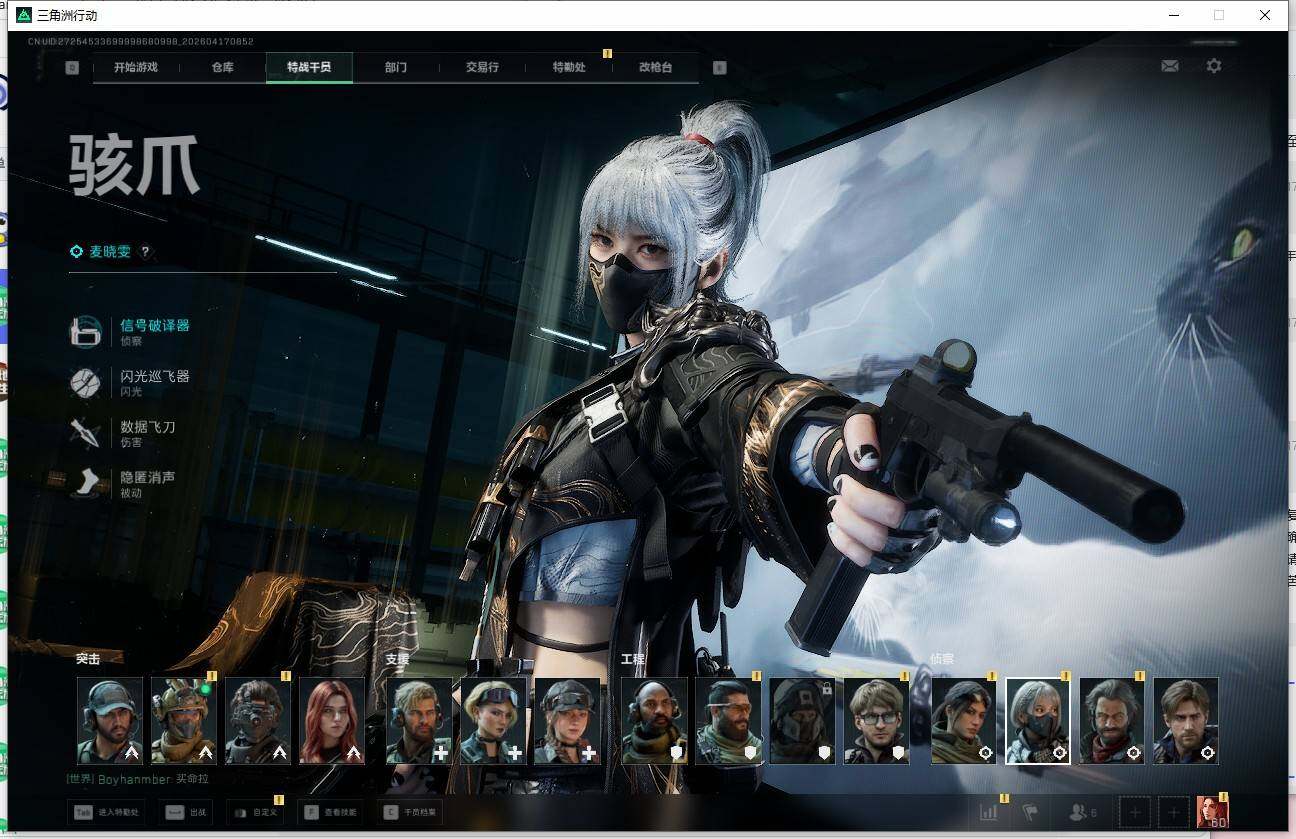Select the 信号破译器 skill icon

86,332
